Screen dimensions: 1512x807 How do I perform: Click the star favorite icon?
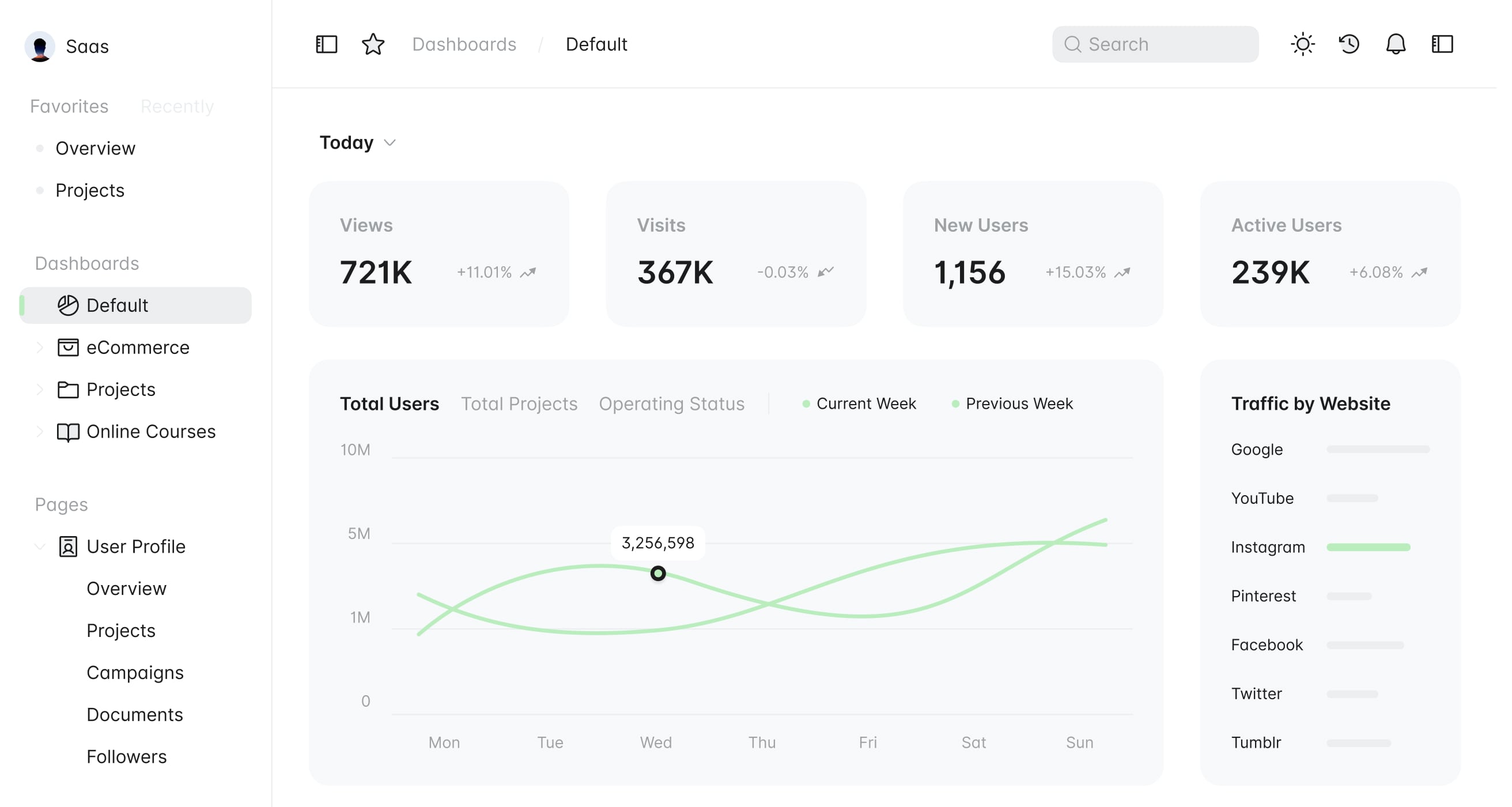[373, 44]
